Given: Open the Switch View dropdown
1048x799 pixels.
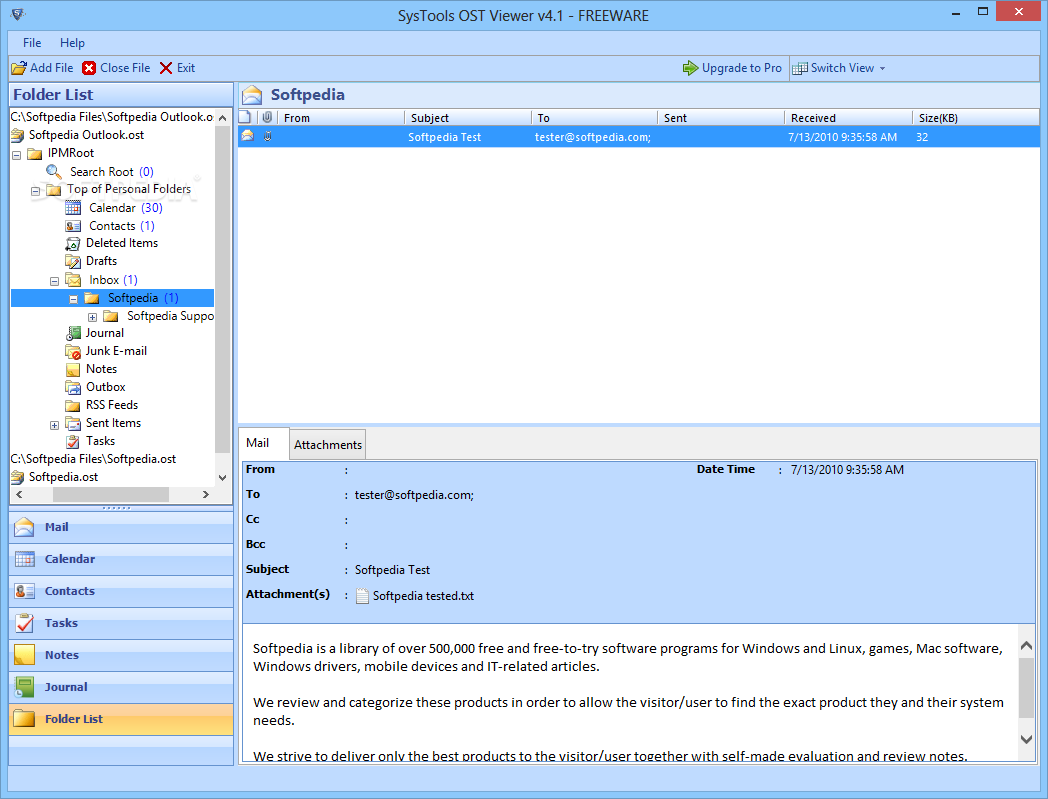Looking at the screenshot, I should tap(839, 68).
